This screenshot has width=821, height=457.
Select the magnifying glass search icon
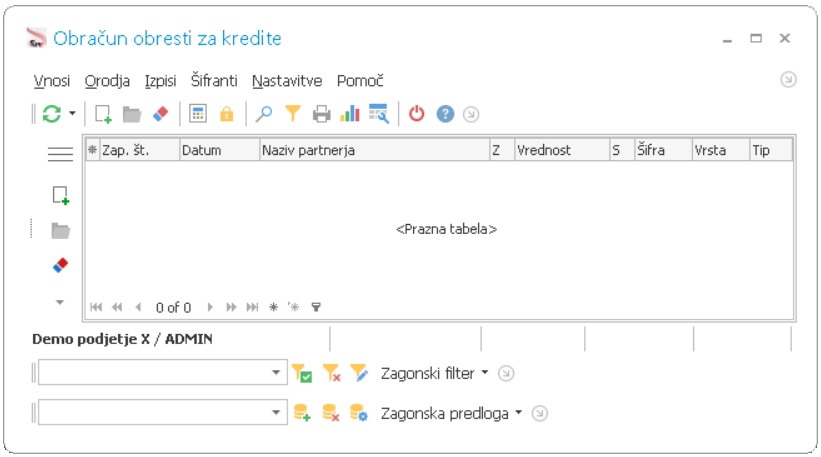pyautogui.click(x=264, y=114)
